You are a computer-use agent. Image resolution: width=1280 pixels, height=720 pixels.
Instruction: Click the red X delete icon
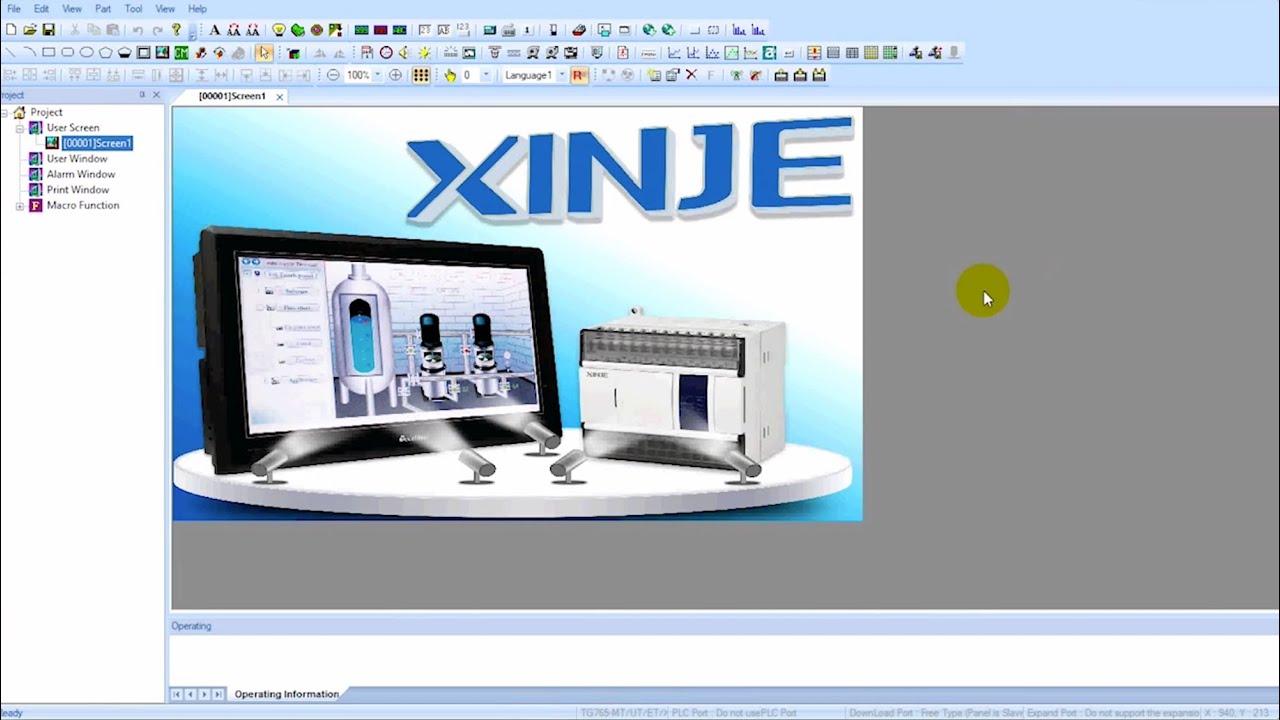(691, 75)
